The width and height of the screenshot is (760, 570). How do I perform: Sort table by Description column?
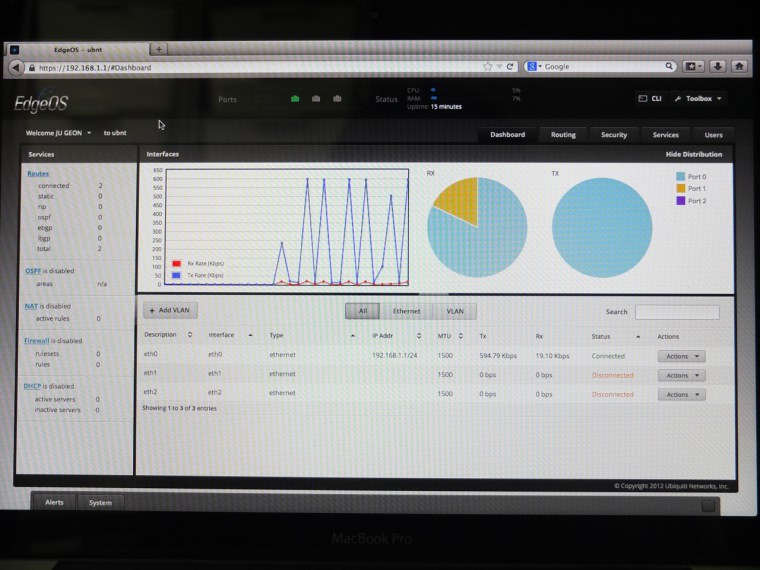tap(168, 335)
